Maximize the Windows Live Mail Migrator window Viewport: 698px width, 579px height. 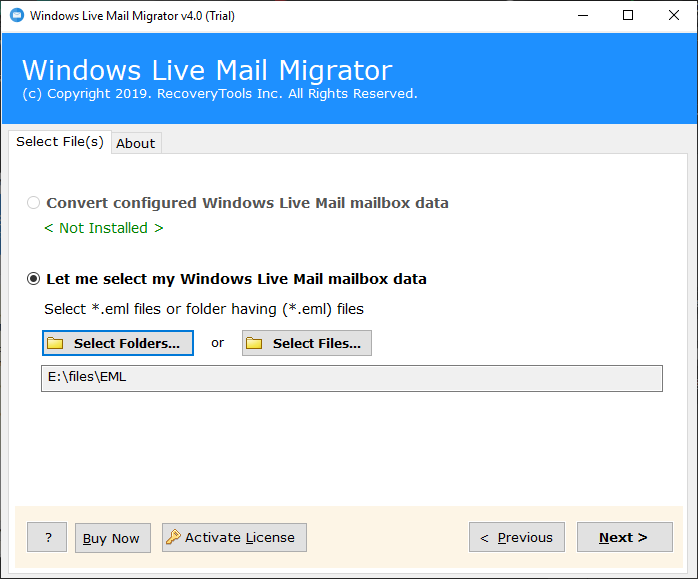[x=628, y=16]
